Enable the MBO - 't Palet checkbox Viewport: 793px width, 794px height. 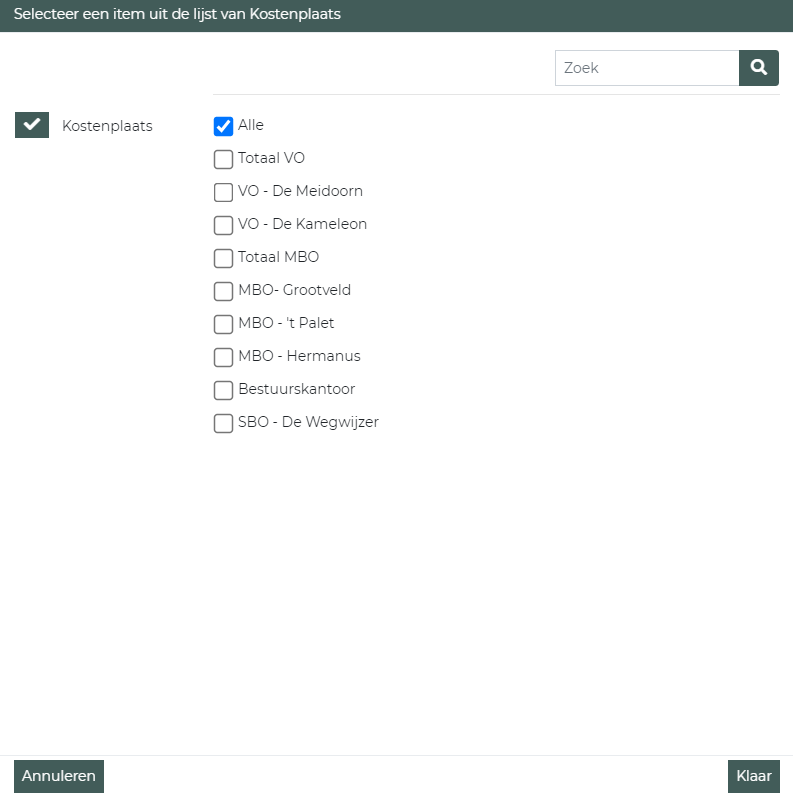tap(223, 324)
